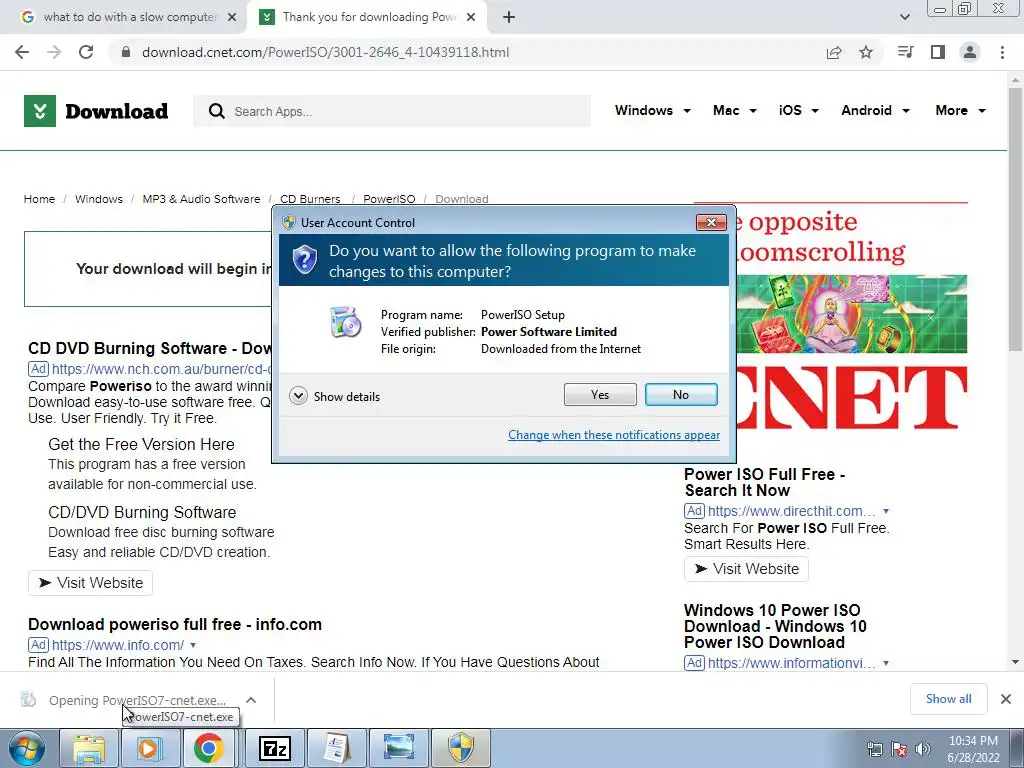
Task: Click the CD Burners breadcrumb
Action: pos(310,199)
